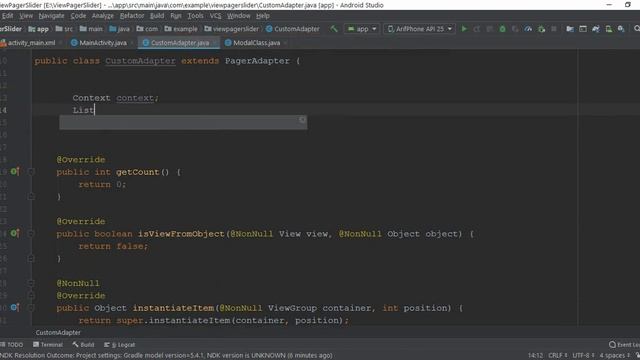Open the TODO tool window
This screenshot has width=640, height=360.
pyautogui.click(x=12, y=344)
